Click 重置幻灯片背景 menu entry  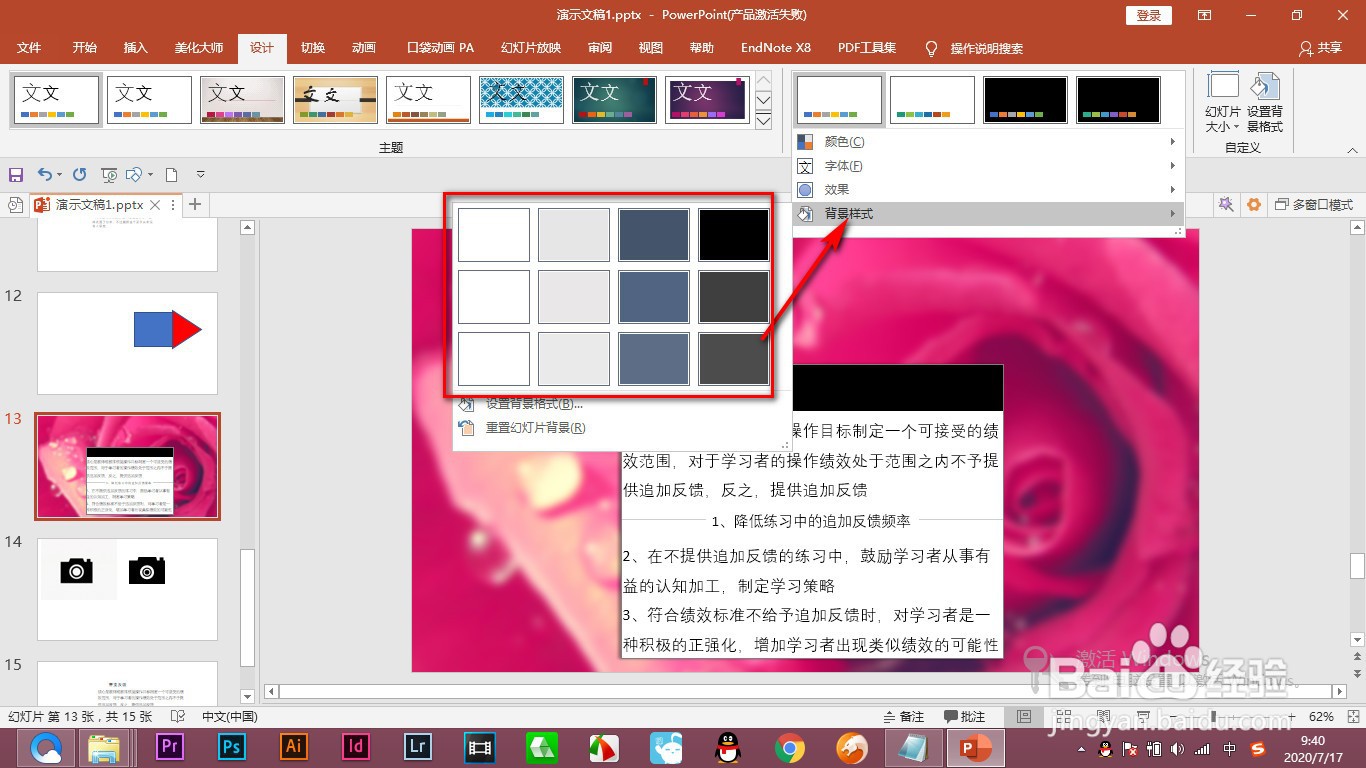pos(535,428)
